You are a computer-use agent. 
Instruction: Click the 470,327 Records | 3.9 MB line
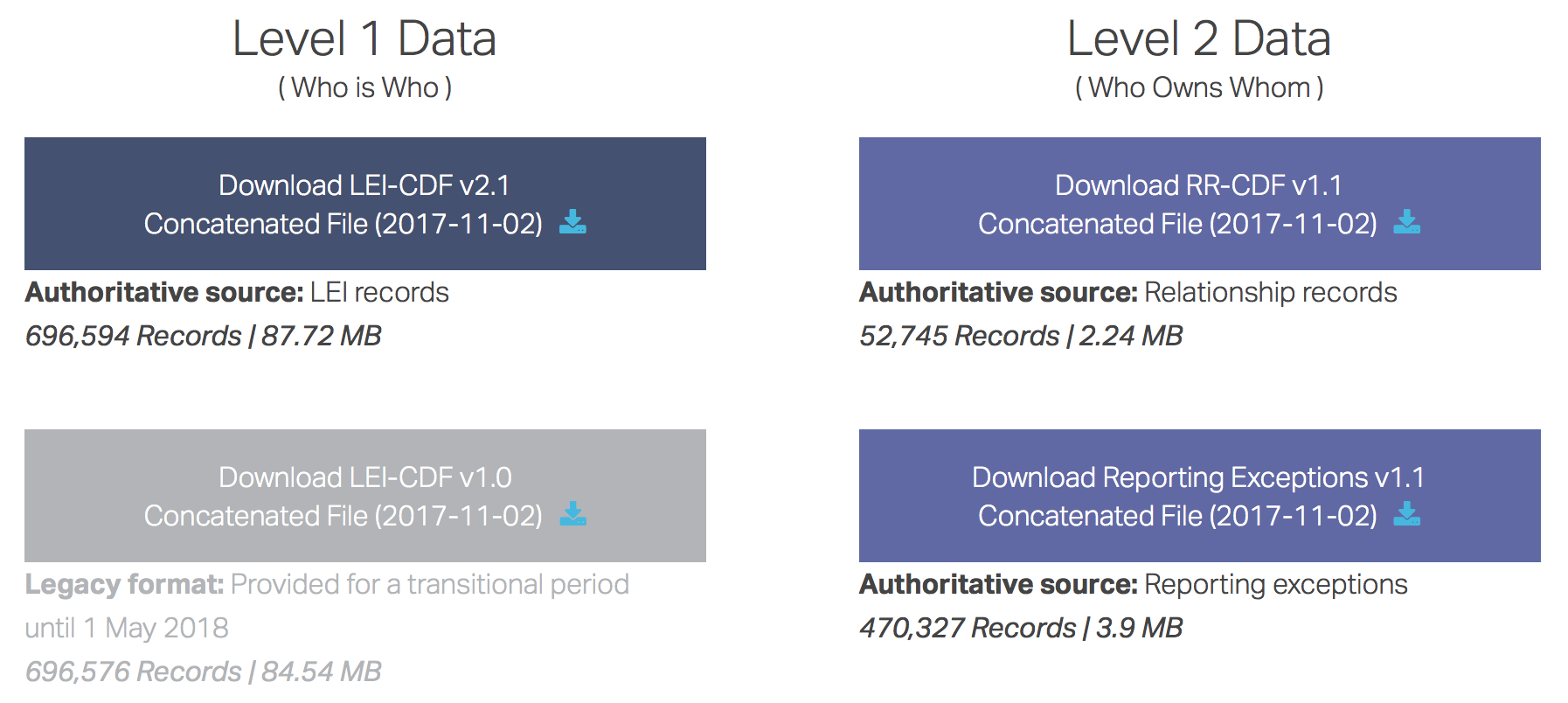coord(1021,628)
